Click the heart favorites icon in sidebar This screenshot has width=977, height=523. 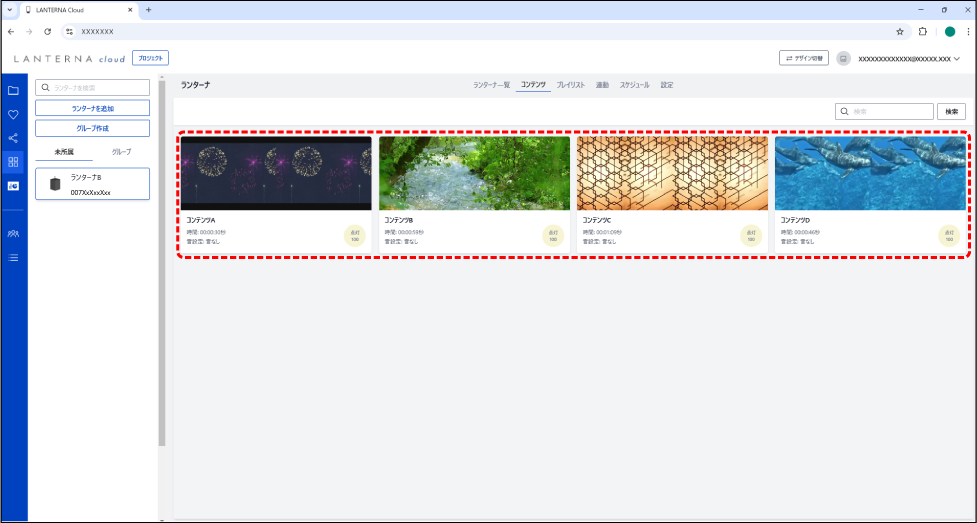[x=13, y=114]
